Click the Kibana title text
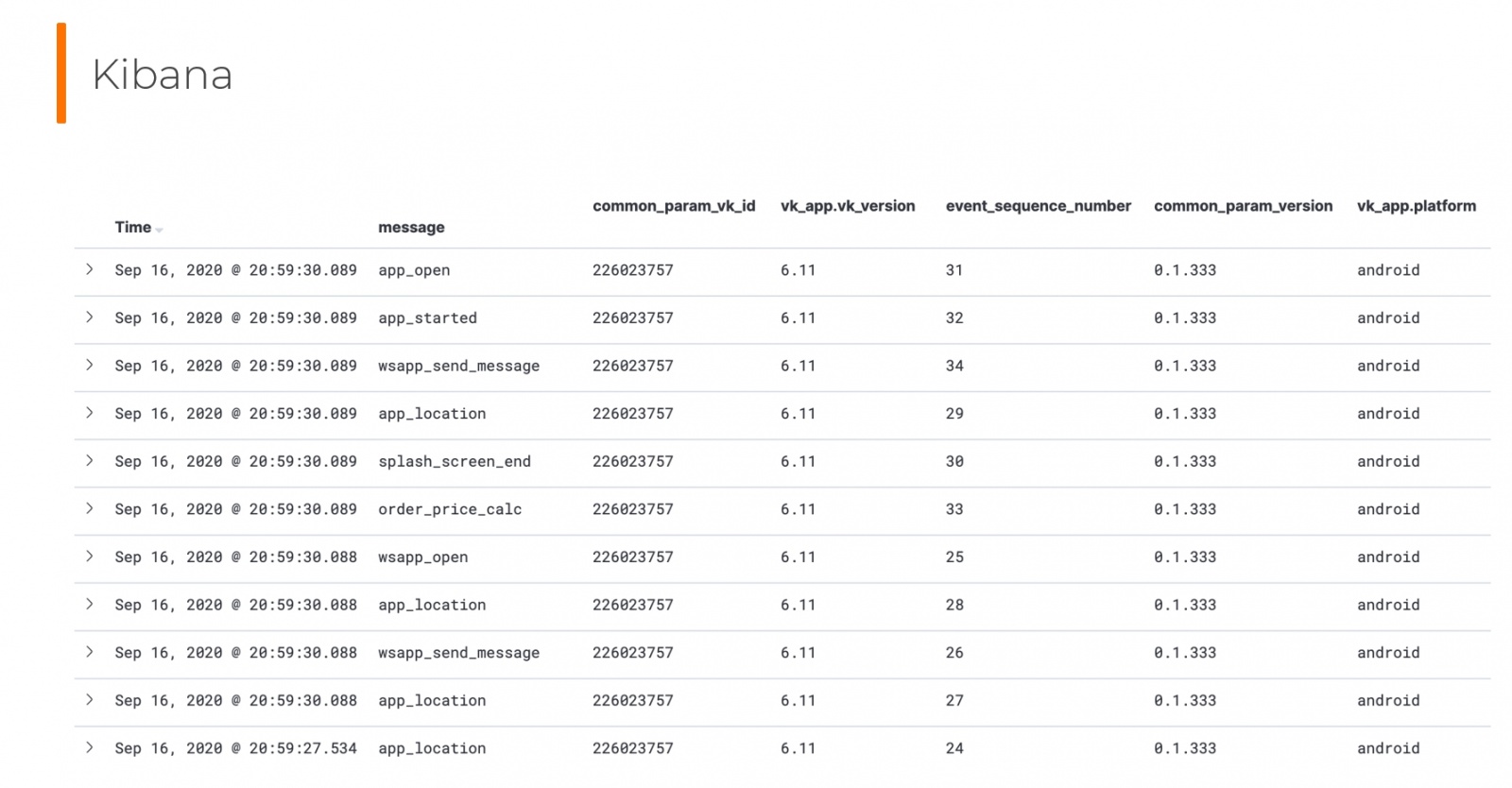 [x=163, y=75]
